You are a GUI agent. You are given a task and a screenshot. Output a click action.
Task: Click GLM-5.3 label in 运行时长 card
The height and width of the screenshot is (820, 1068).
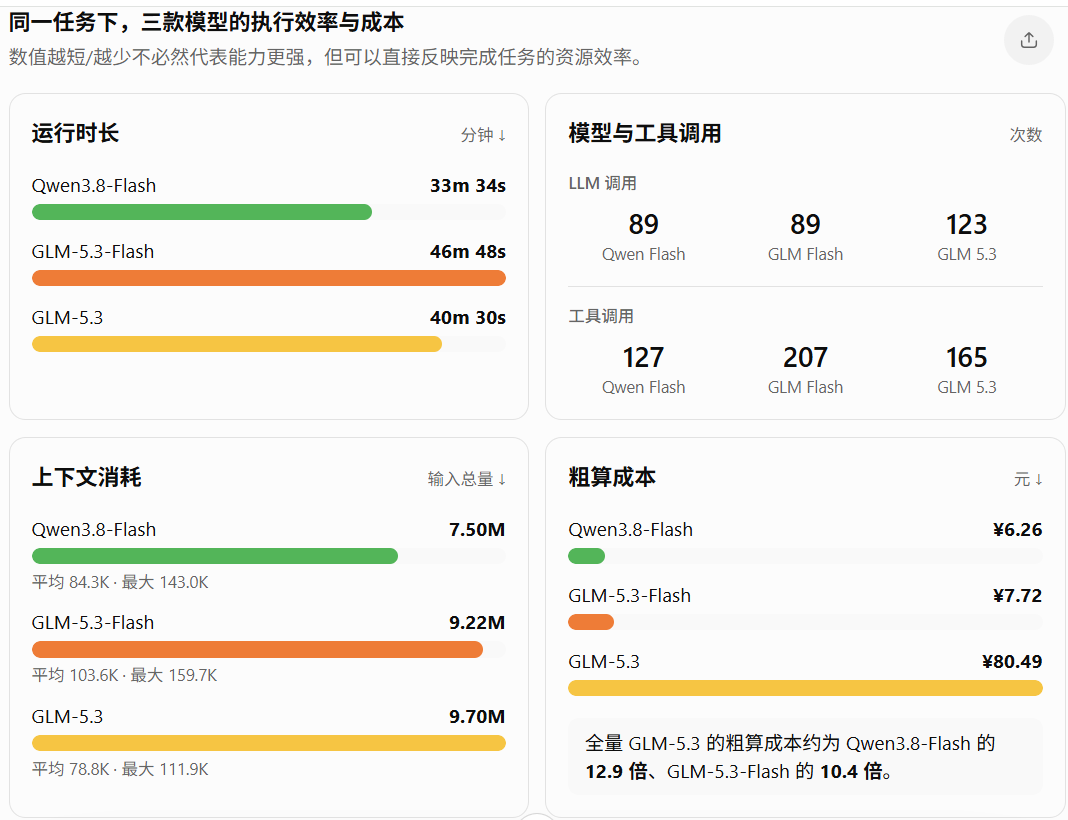pyautogui.click(x=67, y=317)
